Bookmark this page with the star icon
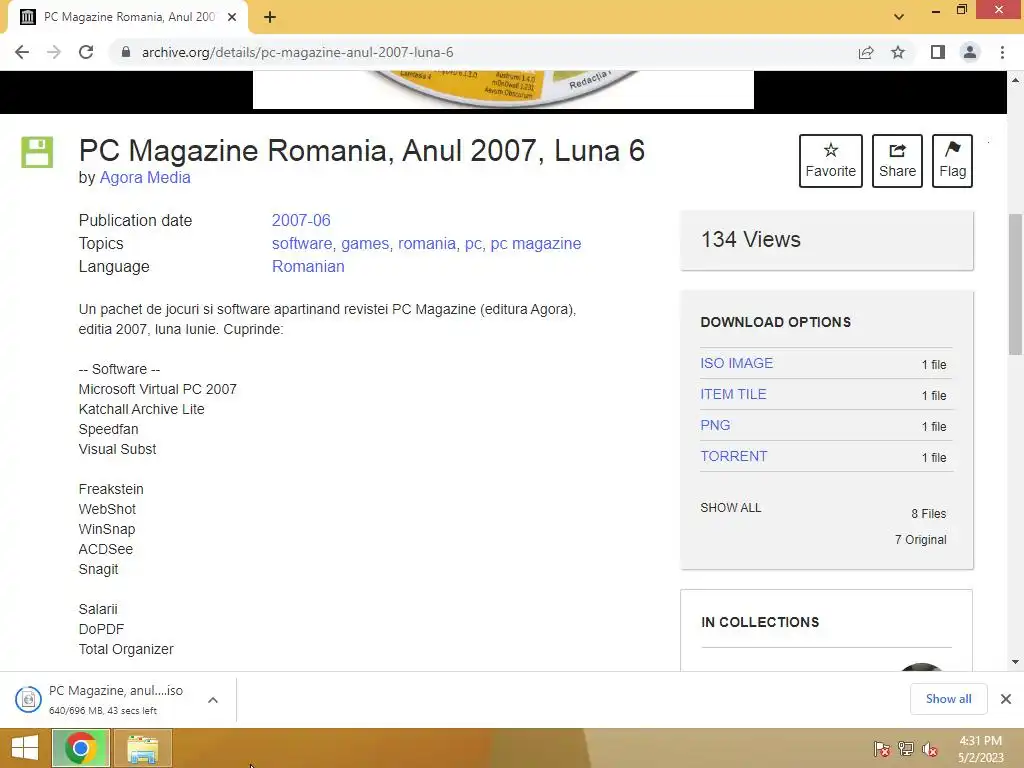Viewport: 1024px width, 768px height. tap(898, 52)
